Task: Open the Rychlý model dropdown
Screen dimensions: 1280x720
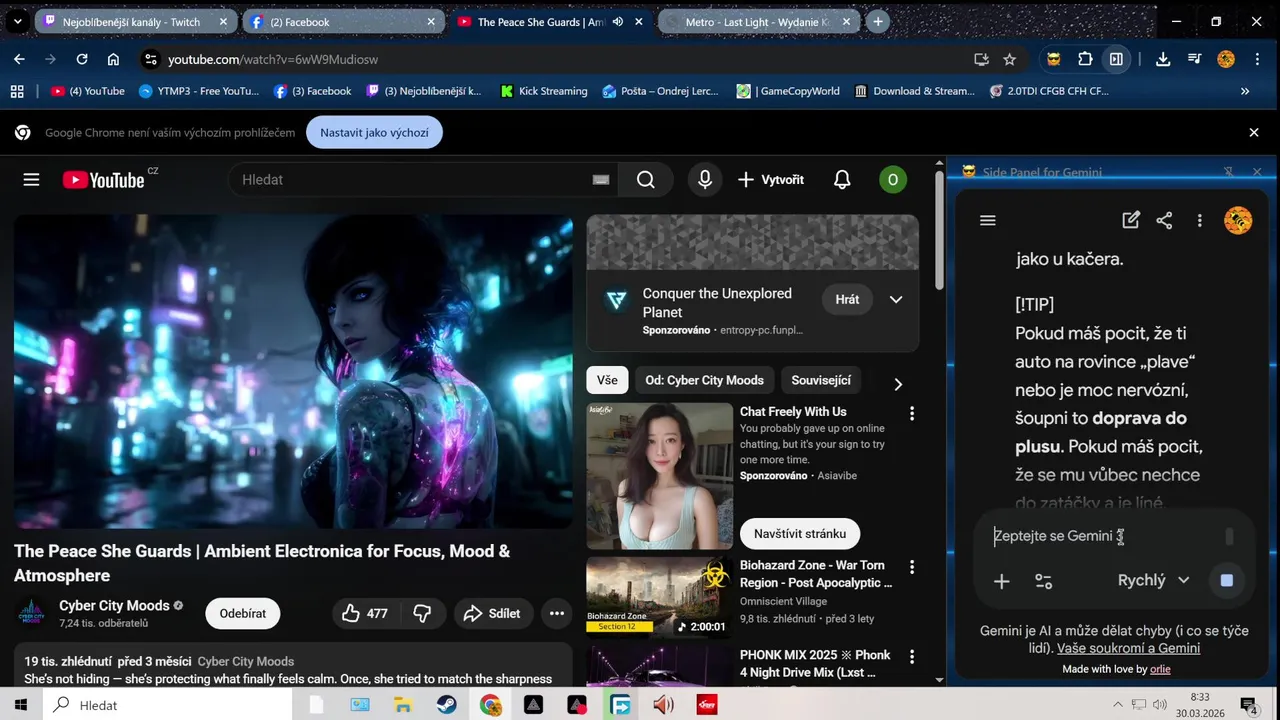Action: pyautogui.click(x=1153, y=580)
